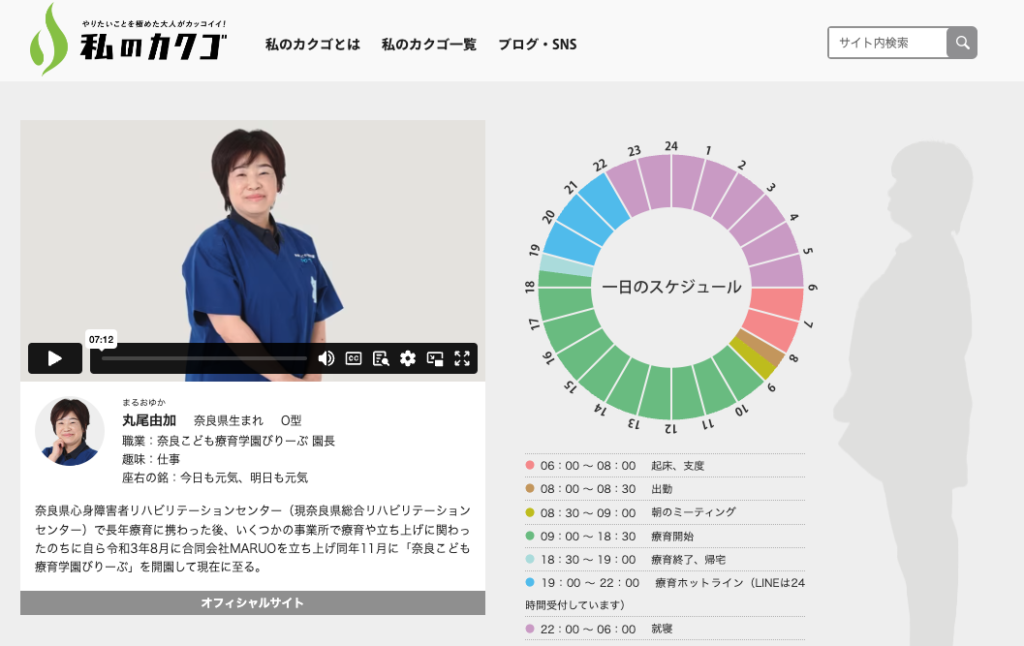Go to ブログ・SNS page
Viewport: 1024px width, 646px height.
(537, 45)
